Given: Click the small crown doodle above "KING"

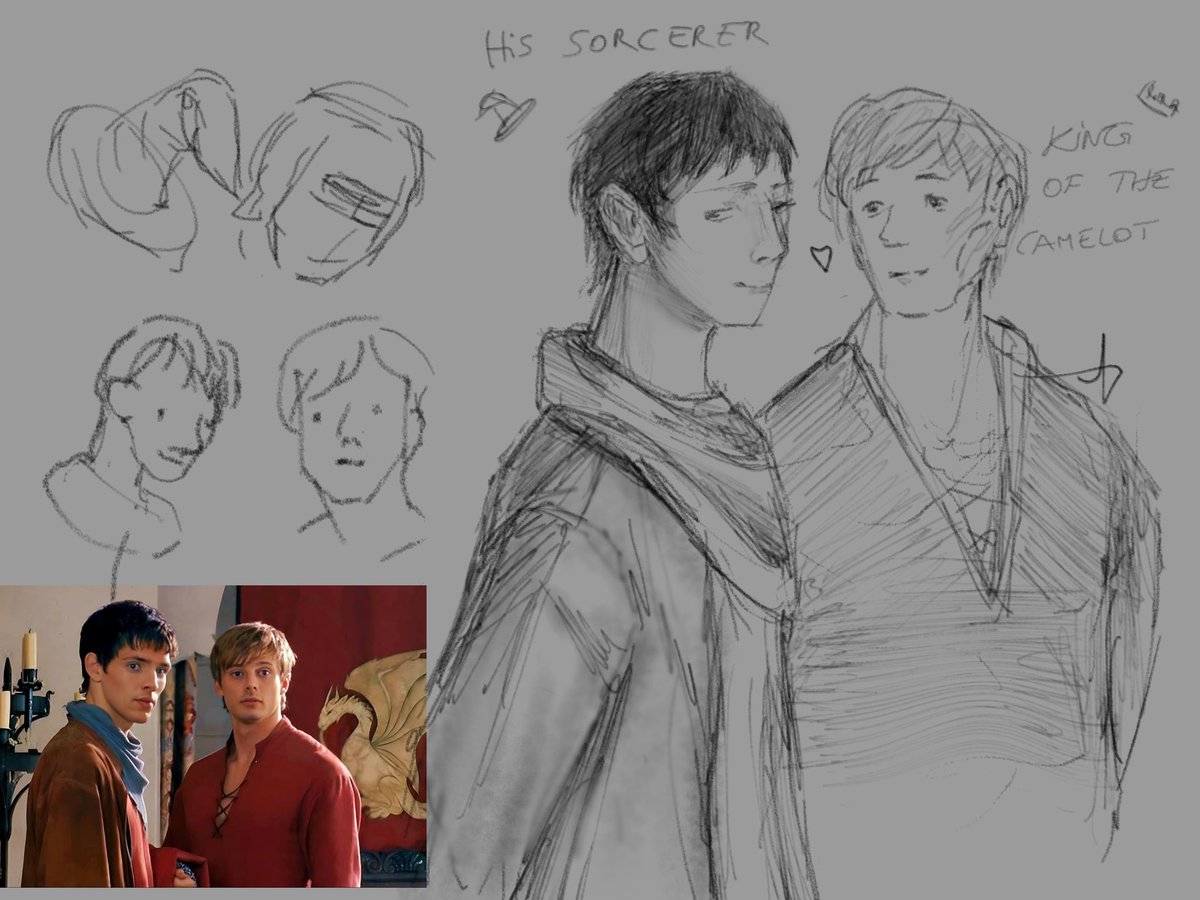Looking at the screenshot, I should [1158, 99].
